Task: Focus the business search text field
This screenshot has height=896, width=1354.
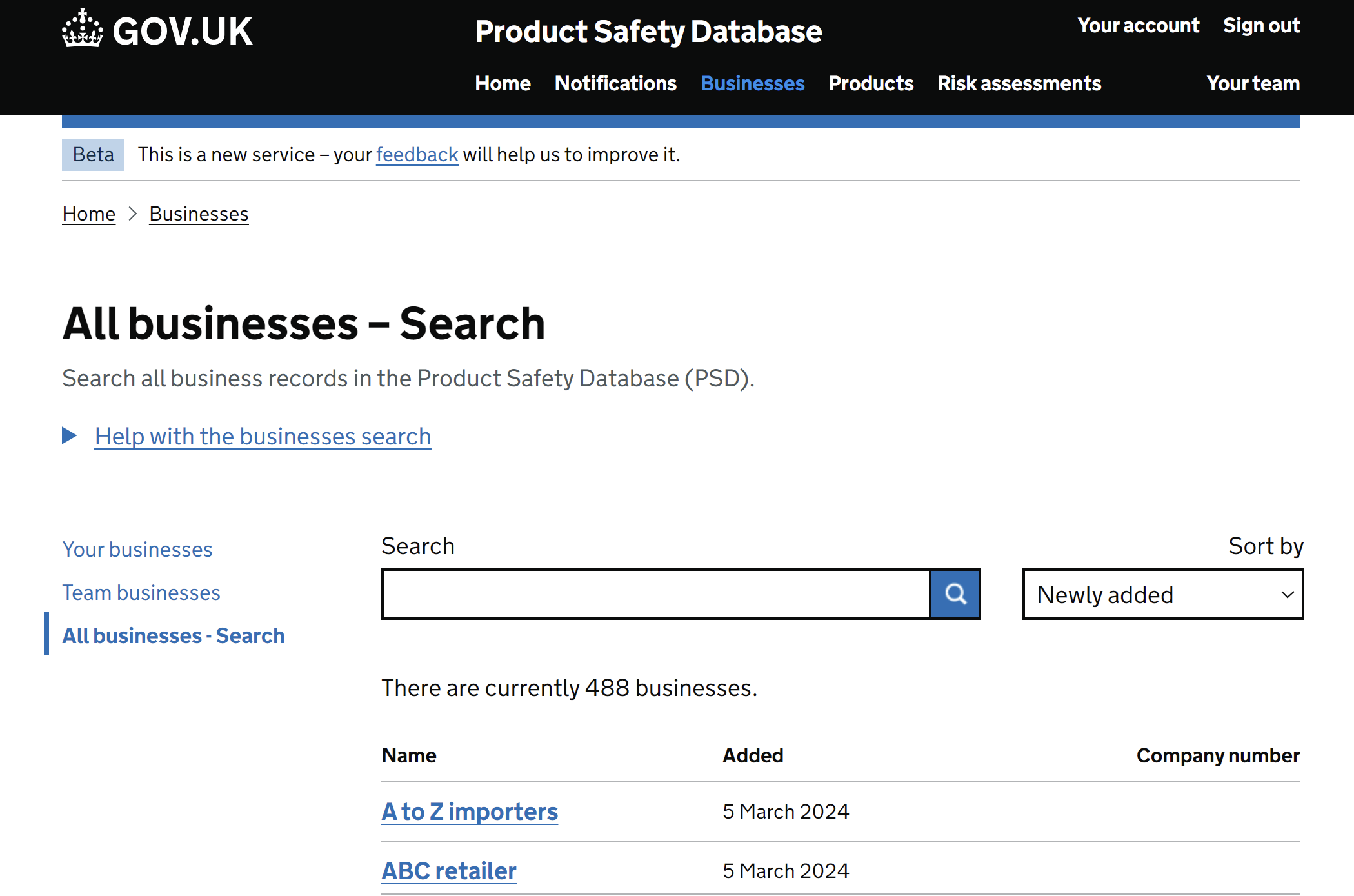Action: [x=655, y=594]
